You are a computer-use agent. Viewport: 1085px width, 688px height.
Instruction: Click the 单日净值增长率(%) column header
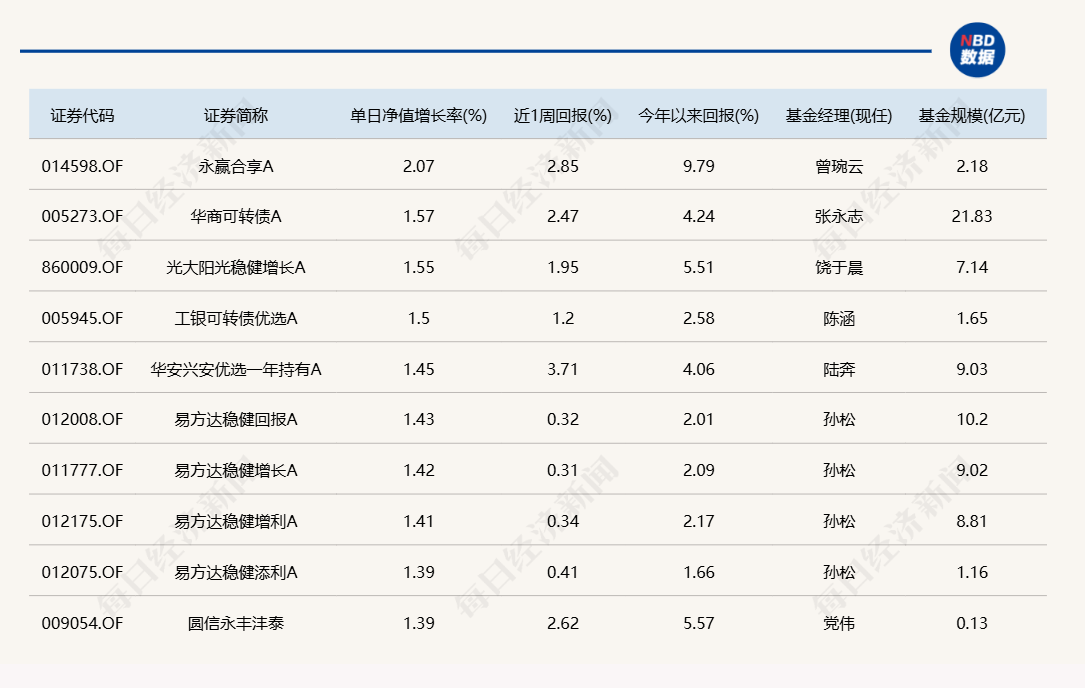pyautogui.click(x=418, y=115)
